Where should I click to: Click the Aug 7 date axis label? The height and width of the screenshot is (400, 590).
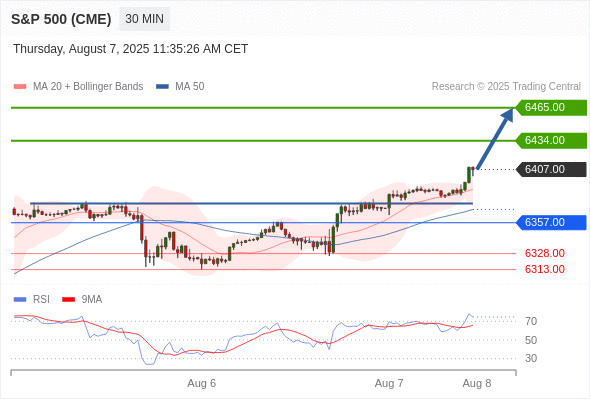pos(389,383)
